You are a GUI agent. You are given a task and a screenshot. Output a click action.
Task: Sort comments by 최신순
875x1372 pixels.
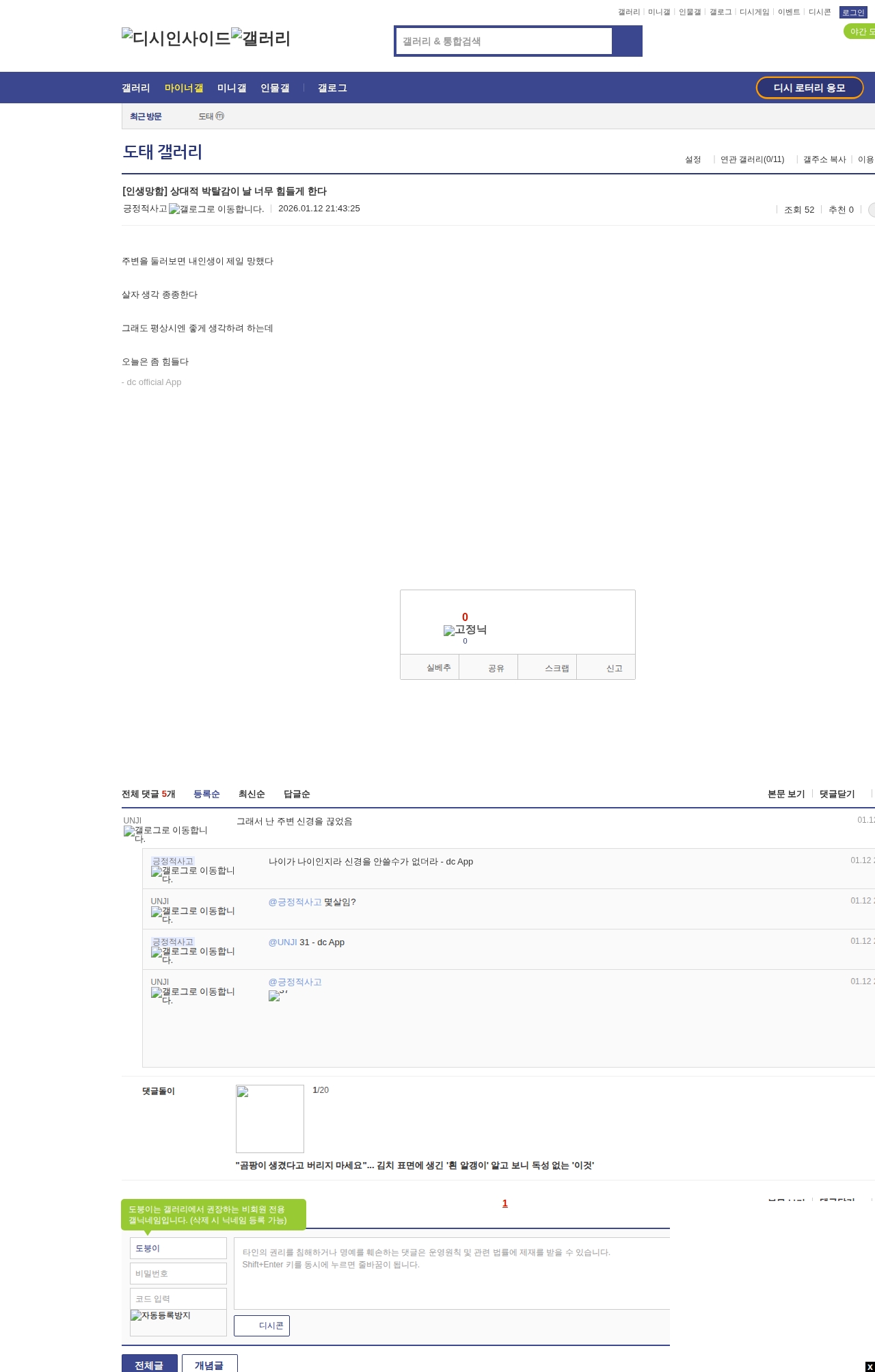[252, 794]
